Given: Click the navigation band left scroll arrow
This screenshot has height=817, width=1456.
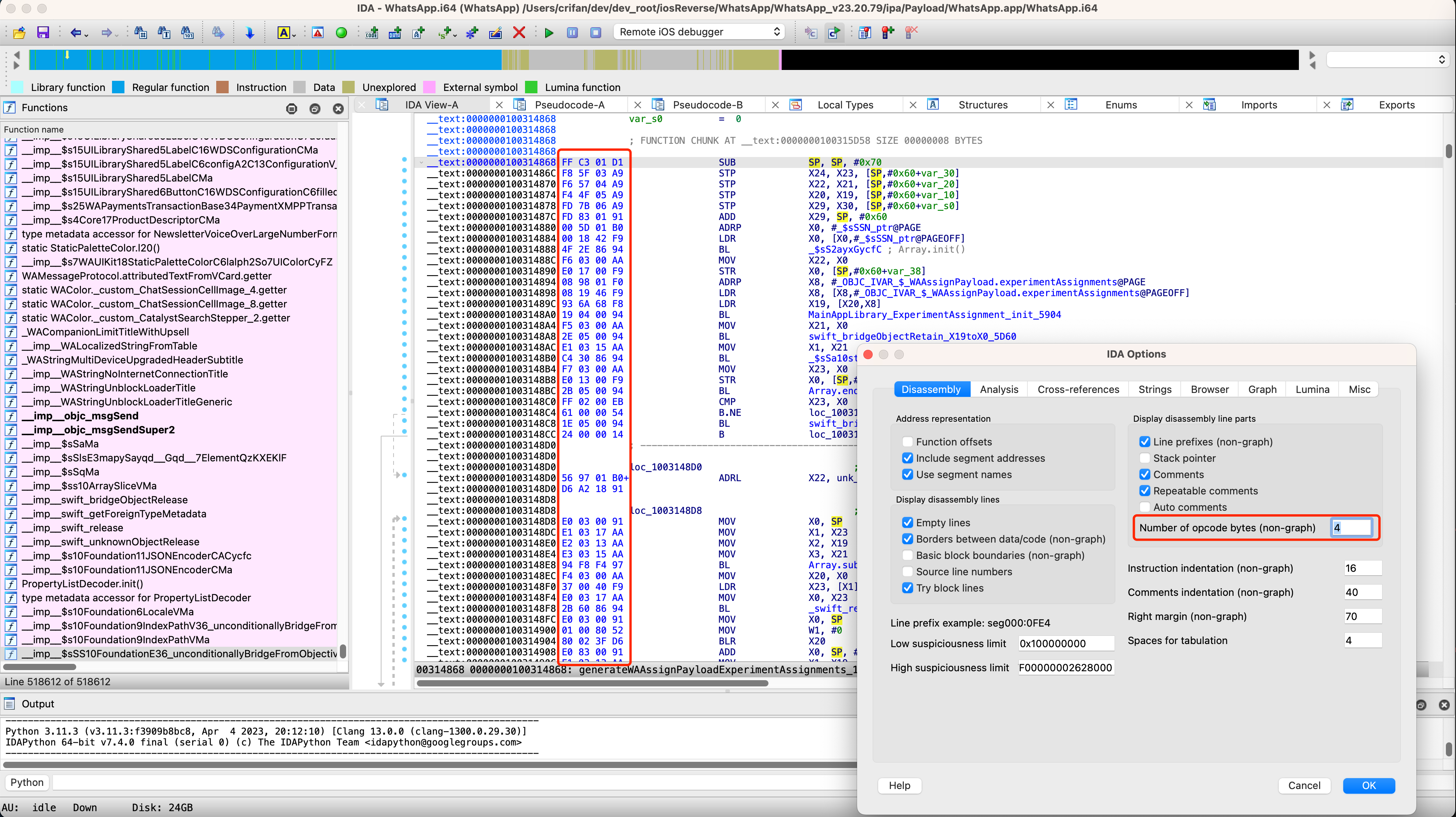Looking at the screenshot, I should pos(16,55).
